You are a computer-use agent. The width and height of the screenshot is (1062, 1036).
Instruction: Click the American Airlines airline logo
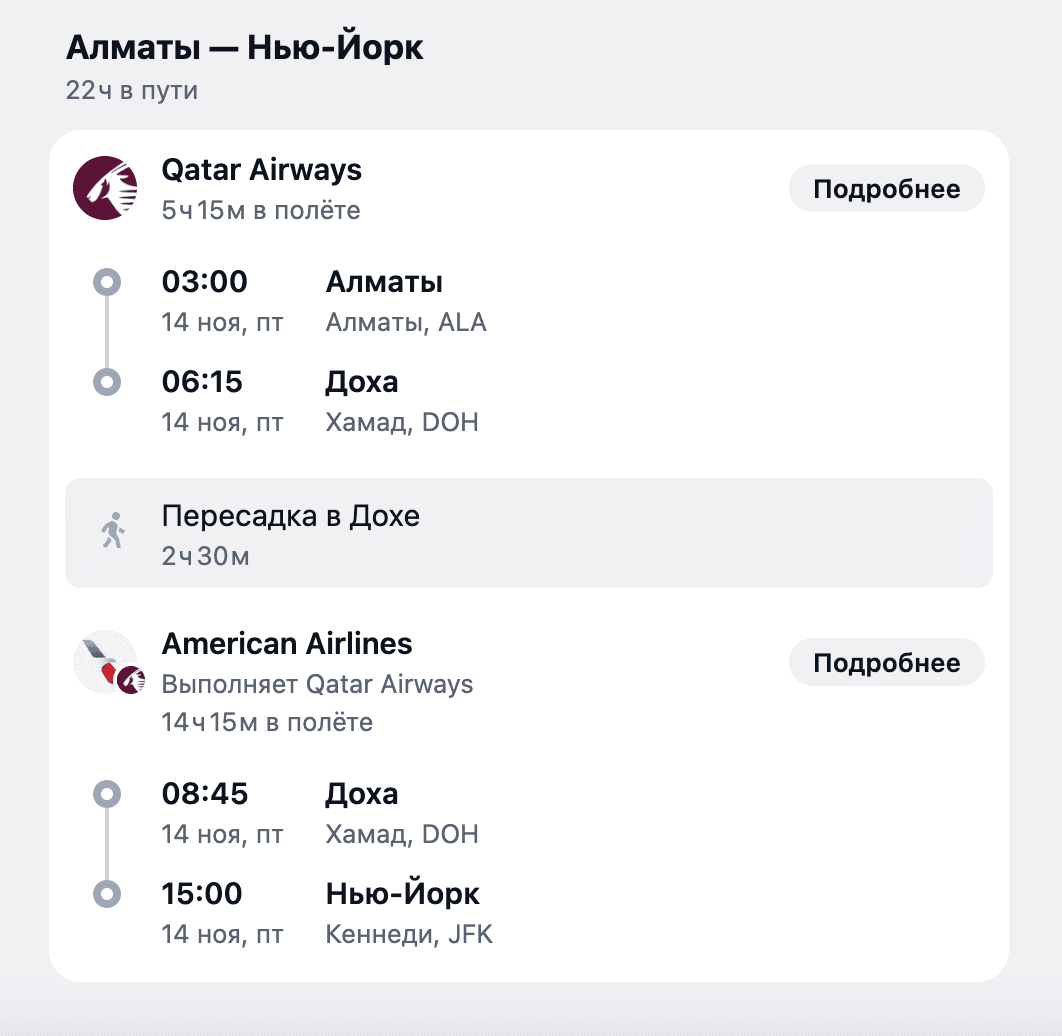(x=106, y=661)
